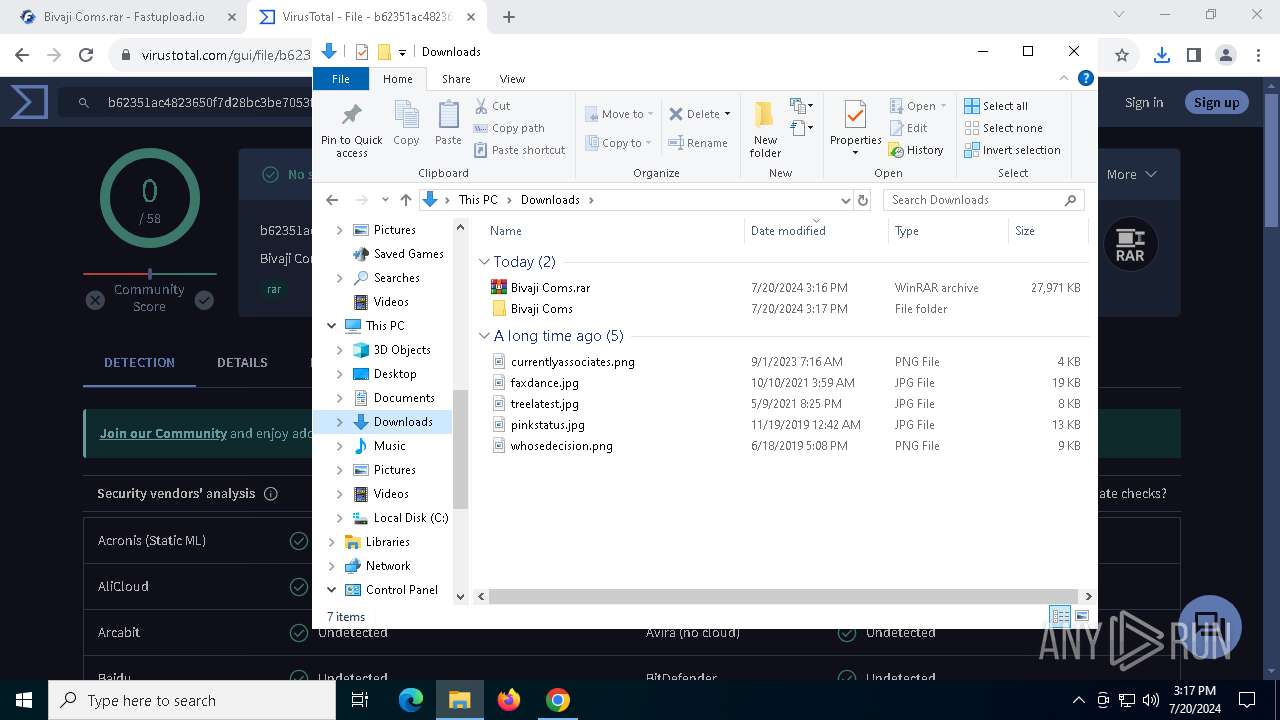
Task: Select the Bivaji Coms.rar file
Action: click(x=550, y=288)
